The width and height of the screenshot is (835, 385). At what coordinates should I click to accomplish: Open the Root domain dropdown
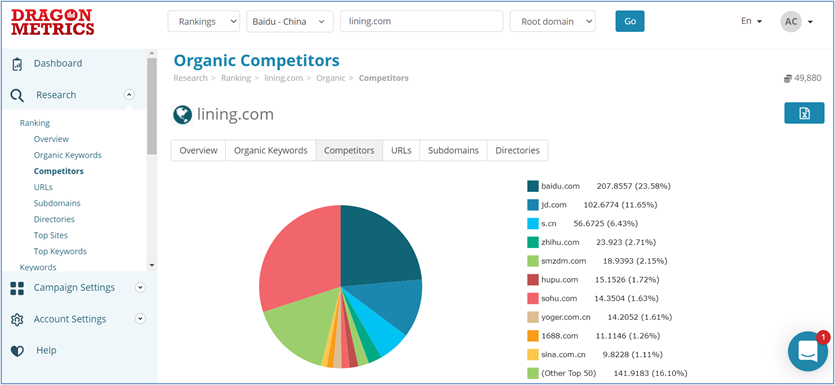coord(553,22)
